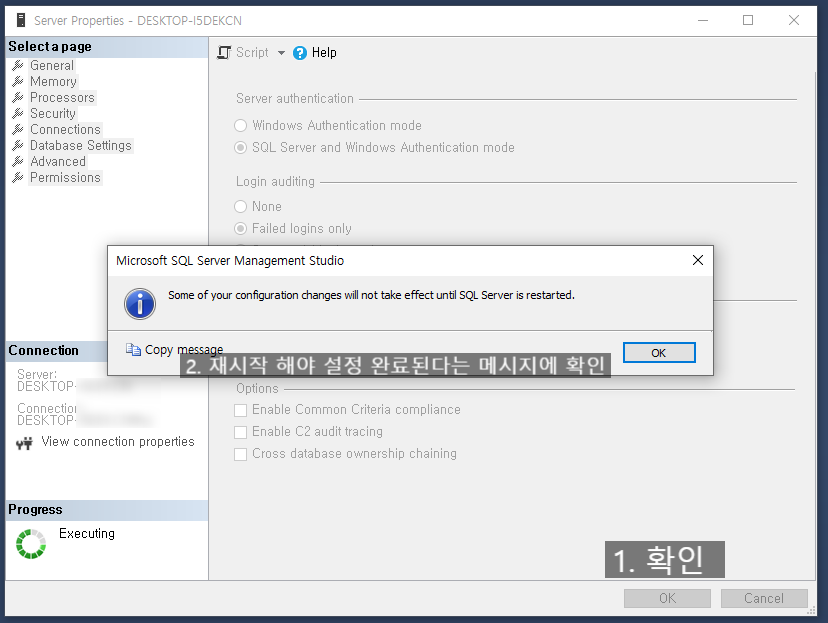The image size is (828, 623).
Task: Open the Security page
Action: [53, 114]
